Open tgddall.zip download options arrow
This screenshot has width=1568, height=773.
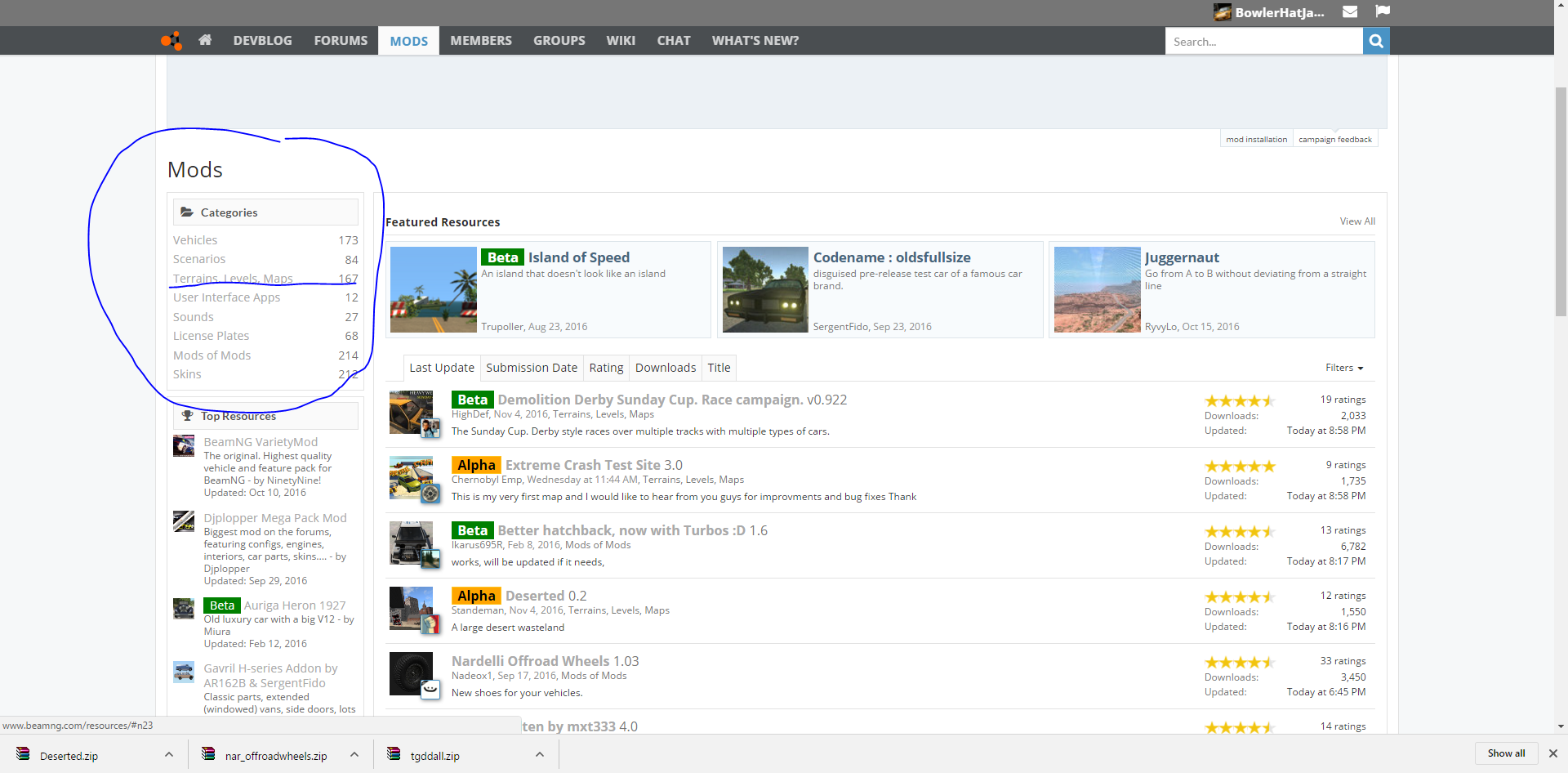[x=540, y=754]
